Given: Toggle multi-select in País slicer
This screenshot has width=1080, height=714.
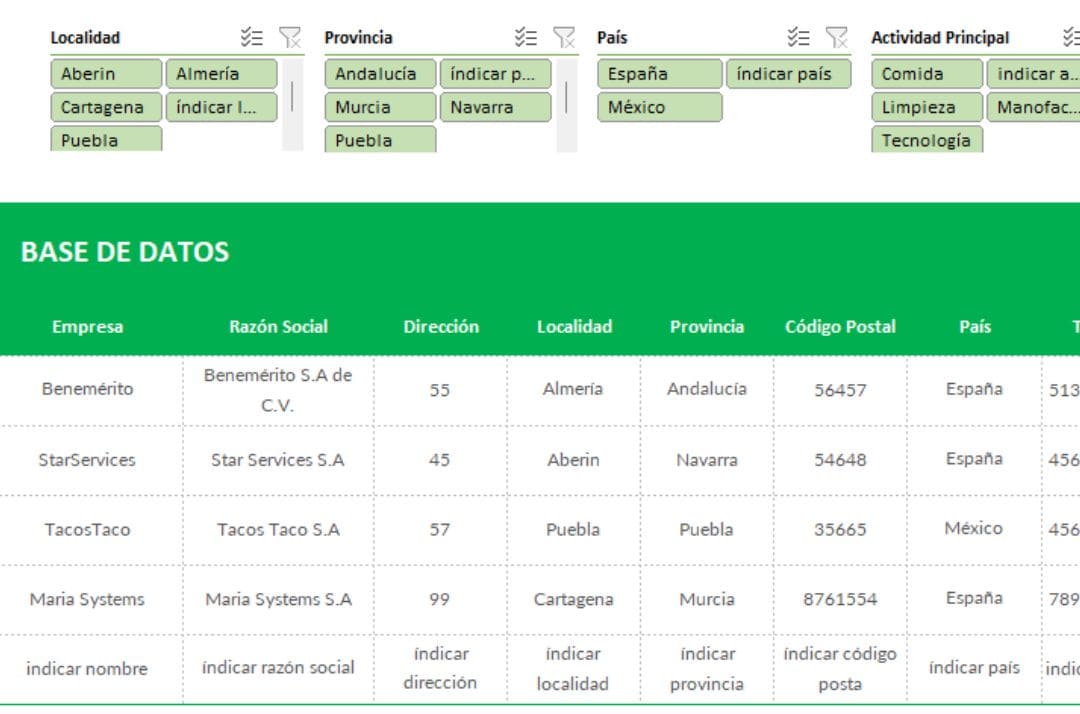Looking at the screenshot, I should [x=798, y=37].
